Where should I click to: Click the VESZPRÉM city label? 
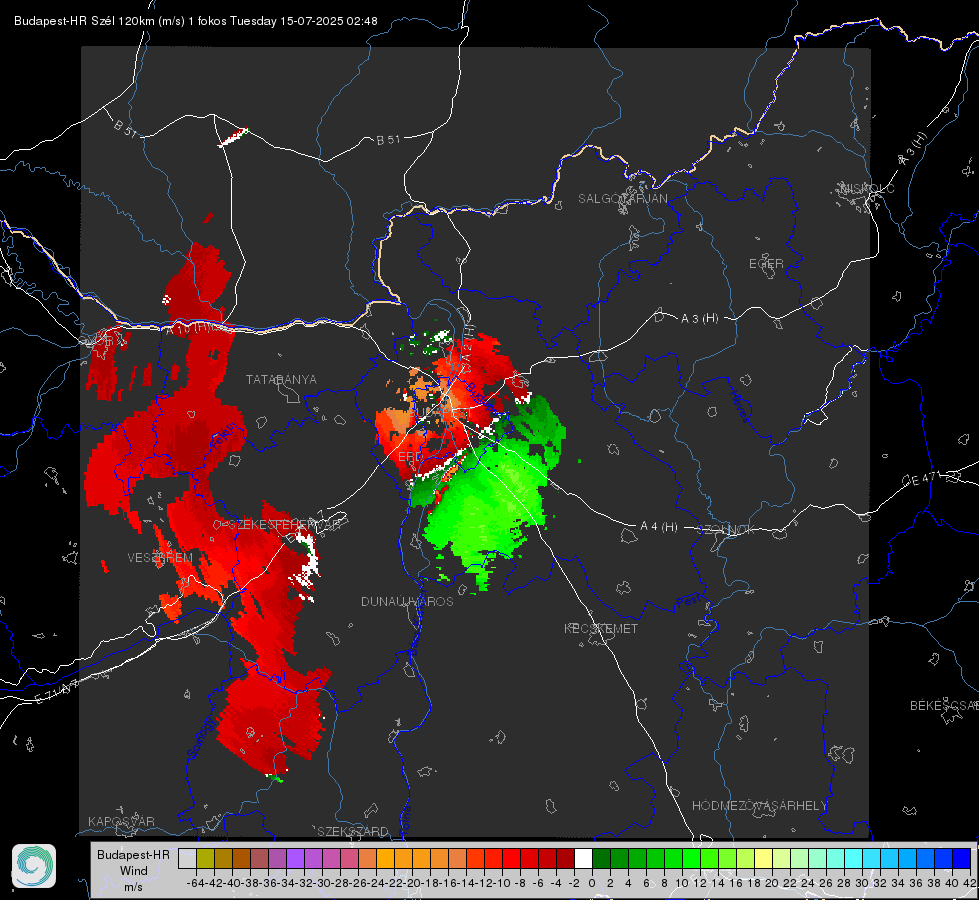[x=160, y=558]
